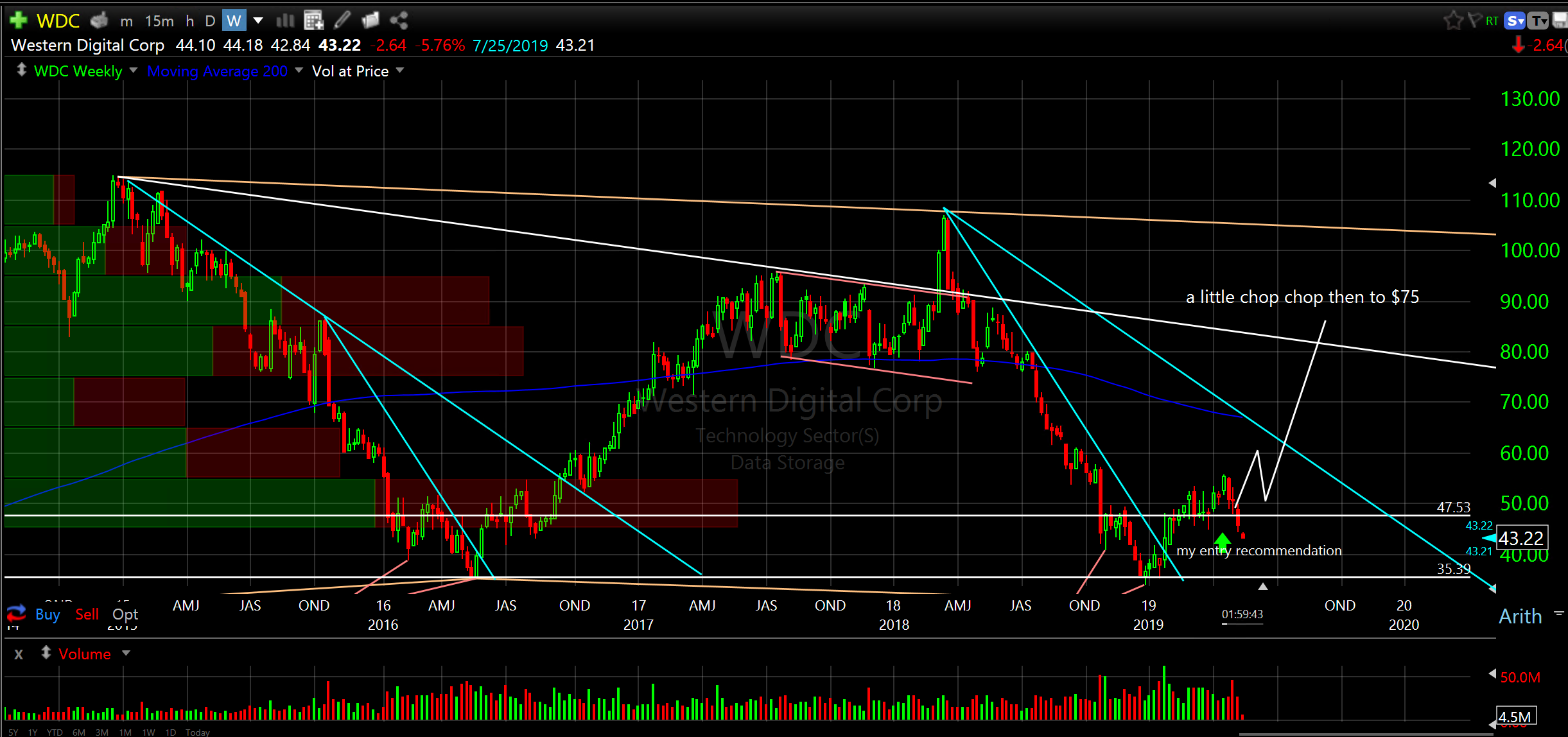Click the green plus add-symbol icon
The image size is (1568, 737).
pos(19,21)
